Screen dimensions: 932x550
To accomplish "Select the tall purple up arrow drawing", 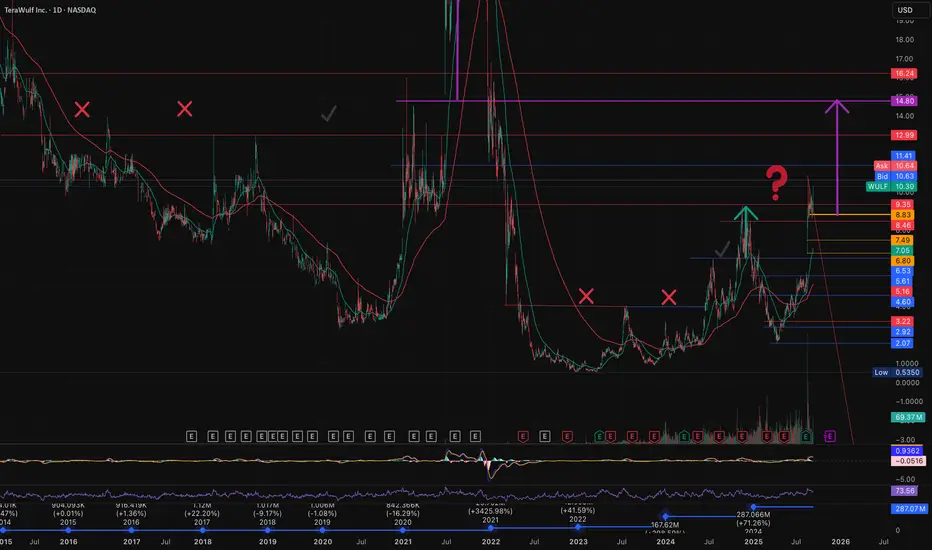I will (x=837, y=150).
